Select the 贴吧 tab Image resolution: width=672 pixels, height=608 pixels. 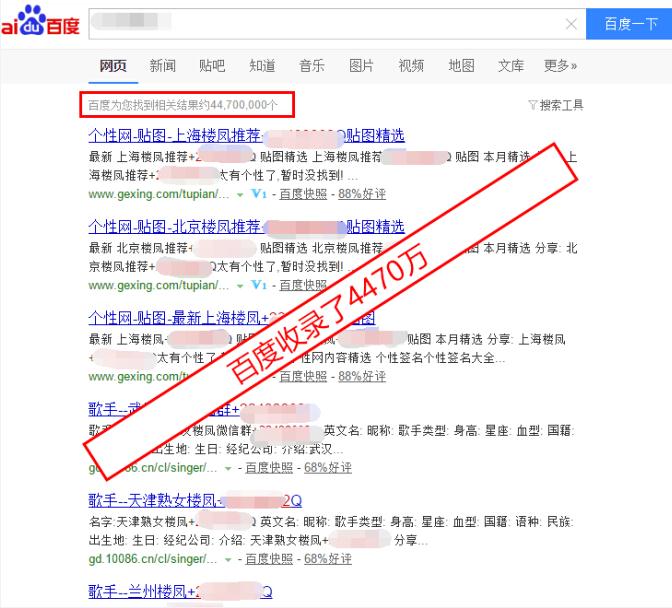[x=212, y=66]
